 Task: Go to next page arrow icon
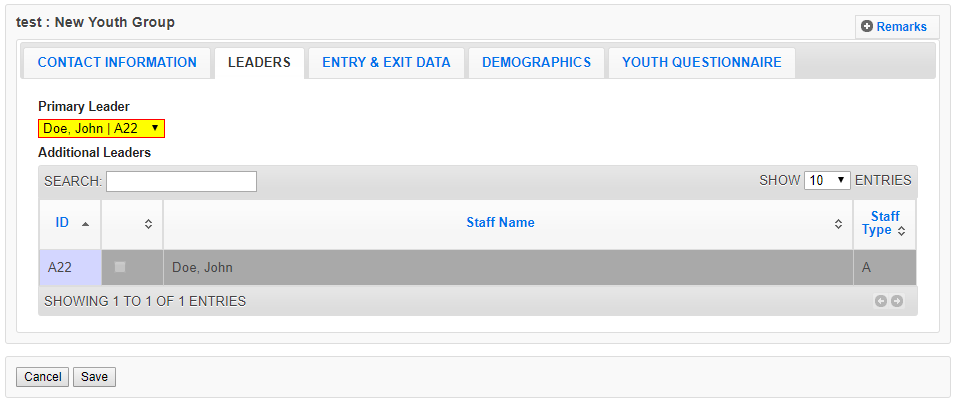click(x=897, y=301)
